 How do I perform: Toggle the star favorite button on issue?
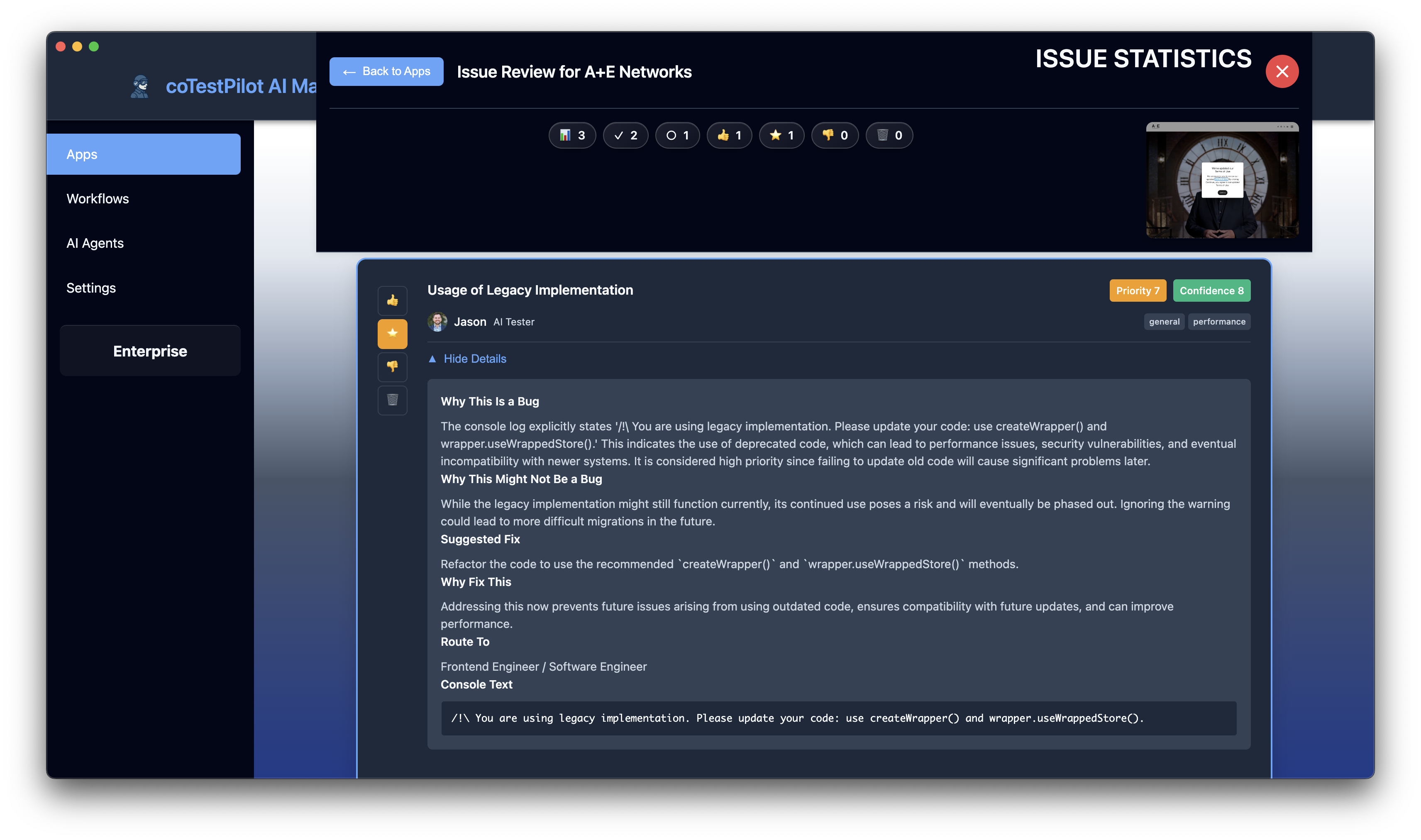click(392, 333)
